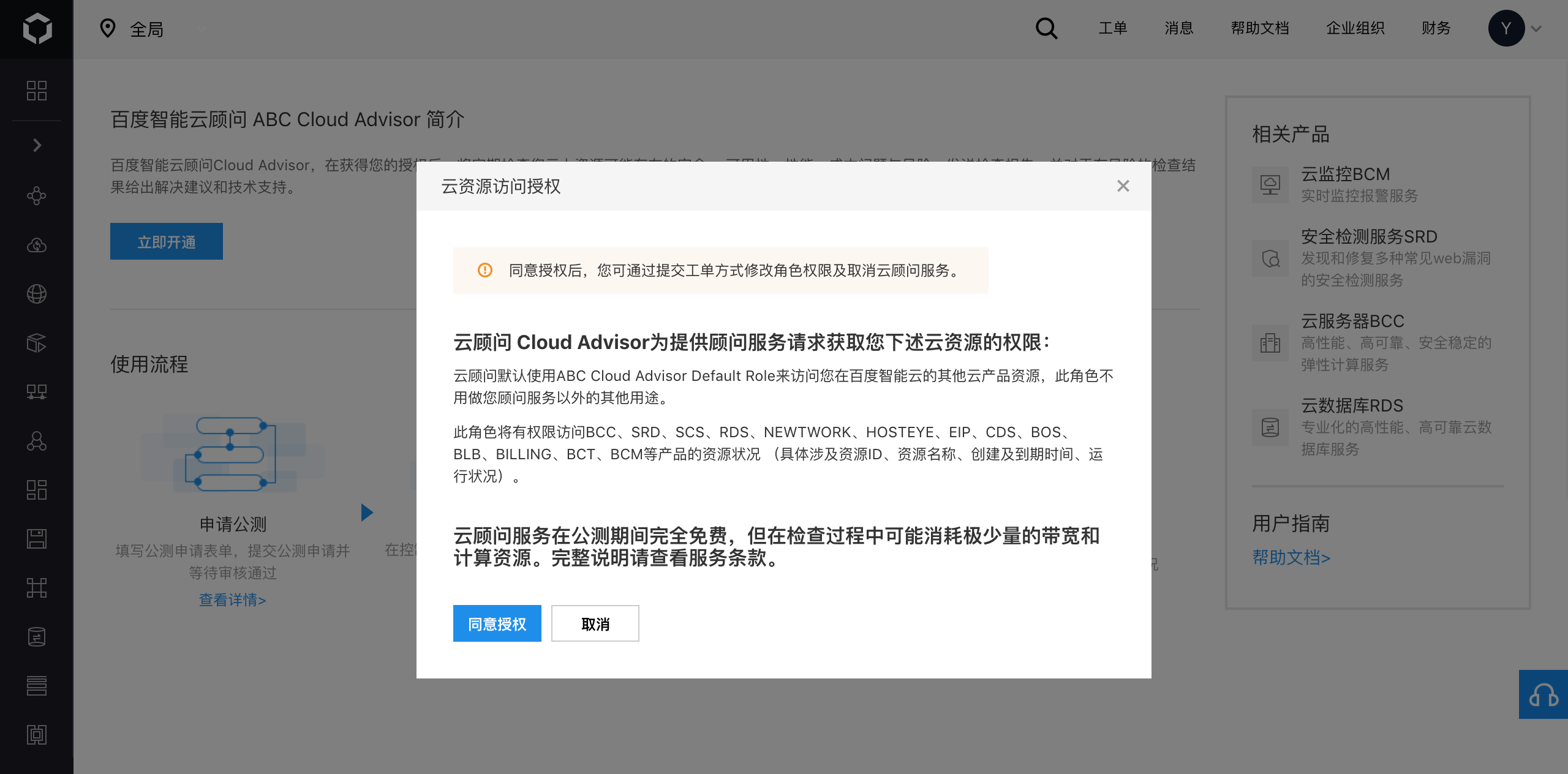The image size is (1568, 774).
Task: Click the Baidu Cloud logo icon
Action: pyautogui.click(x=37, y=29)
